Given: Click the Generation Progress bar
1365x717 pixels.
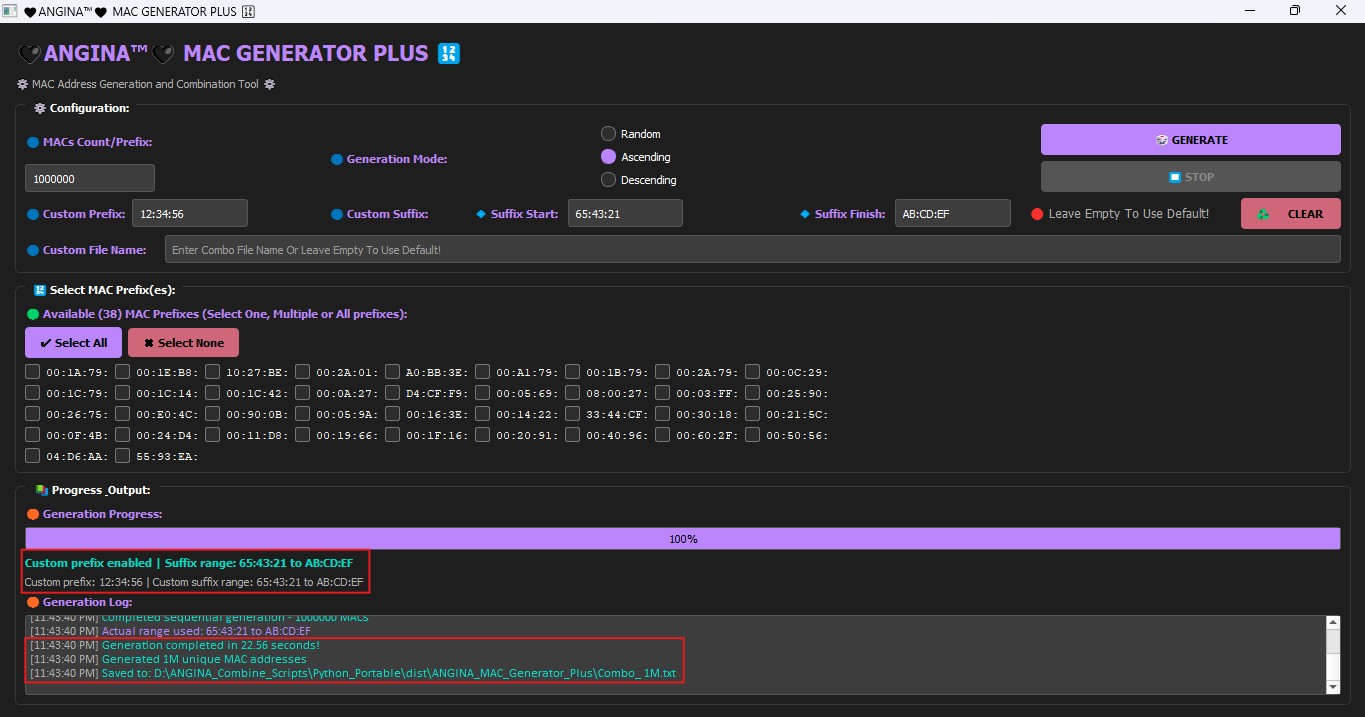Looking at the screenshot, I should [682, 539].
